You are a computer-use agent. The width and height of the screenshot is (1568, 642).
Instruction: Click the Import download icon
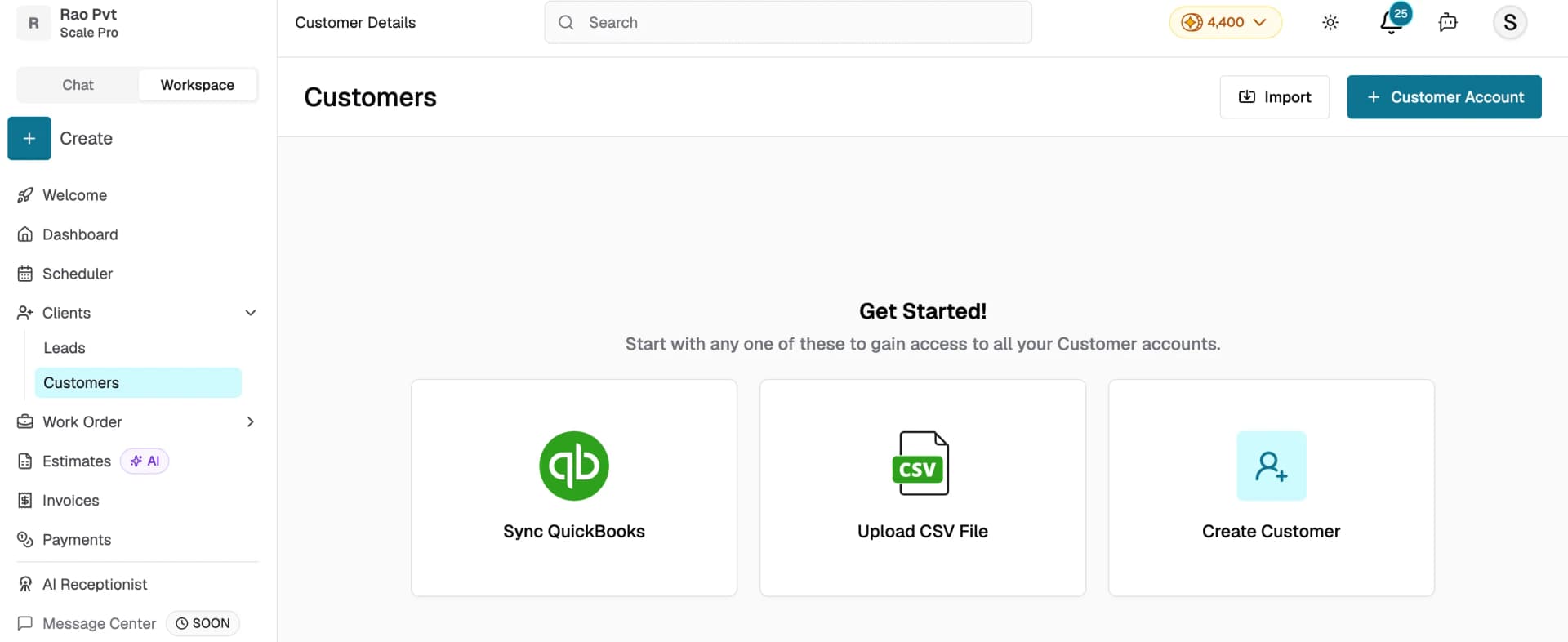[x=1247, y=97]
